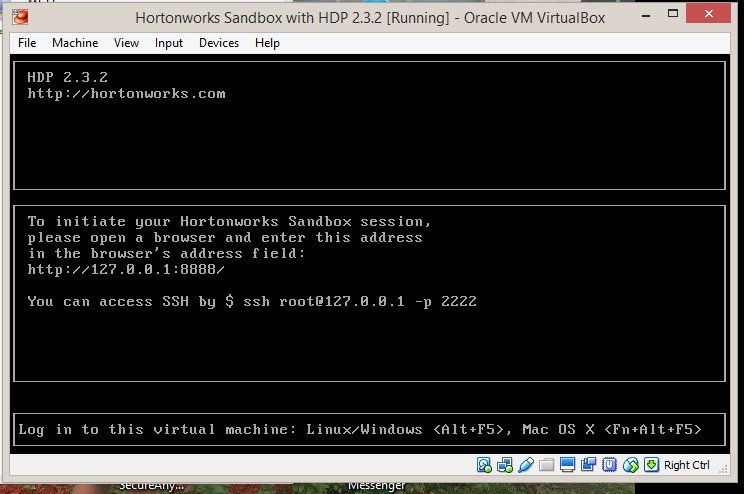Click the window resize grip at the status bar corner
The image size is (744, 494).
723,469
